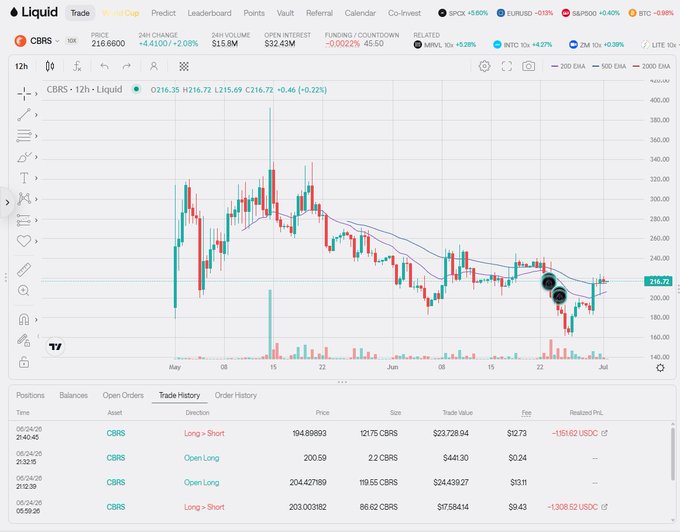Select the crosshair cursor tool

tap(24, 93)
